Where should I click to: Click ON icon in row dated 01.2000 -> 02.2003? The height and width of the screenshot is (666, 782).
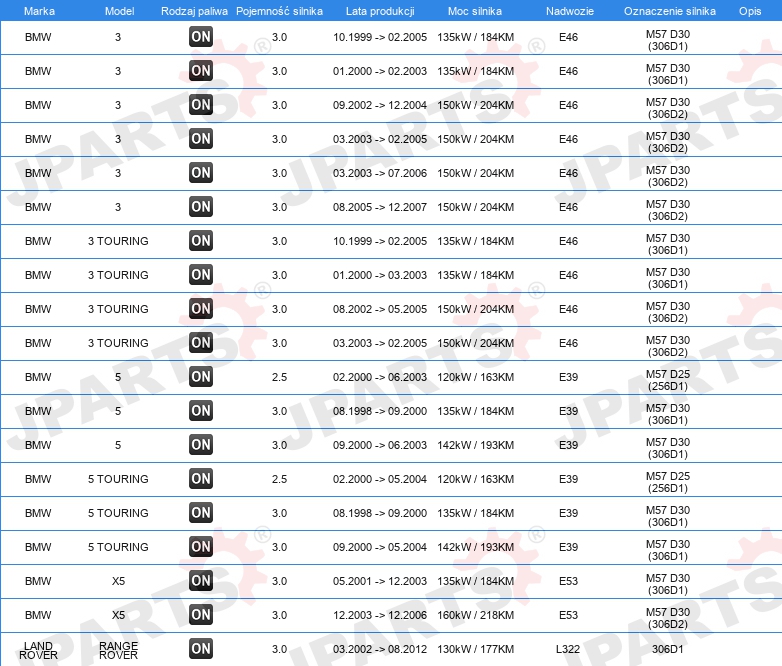pos(201,71)
